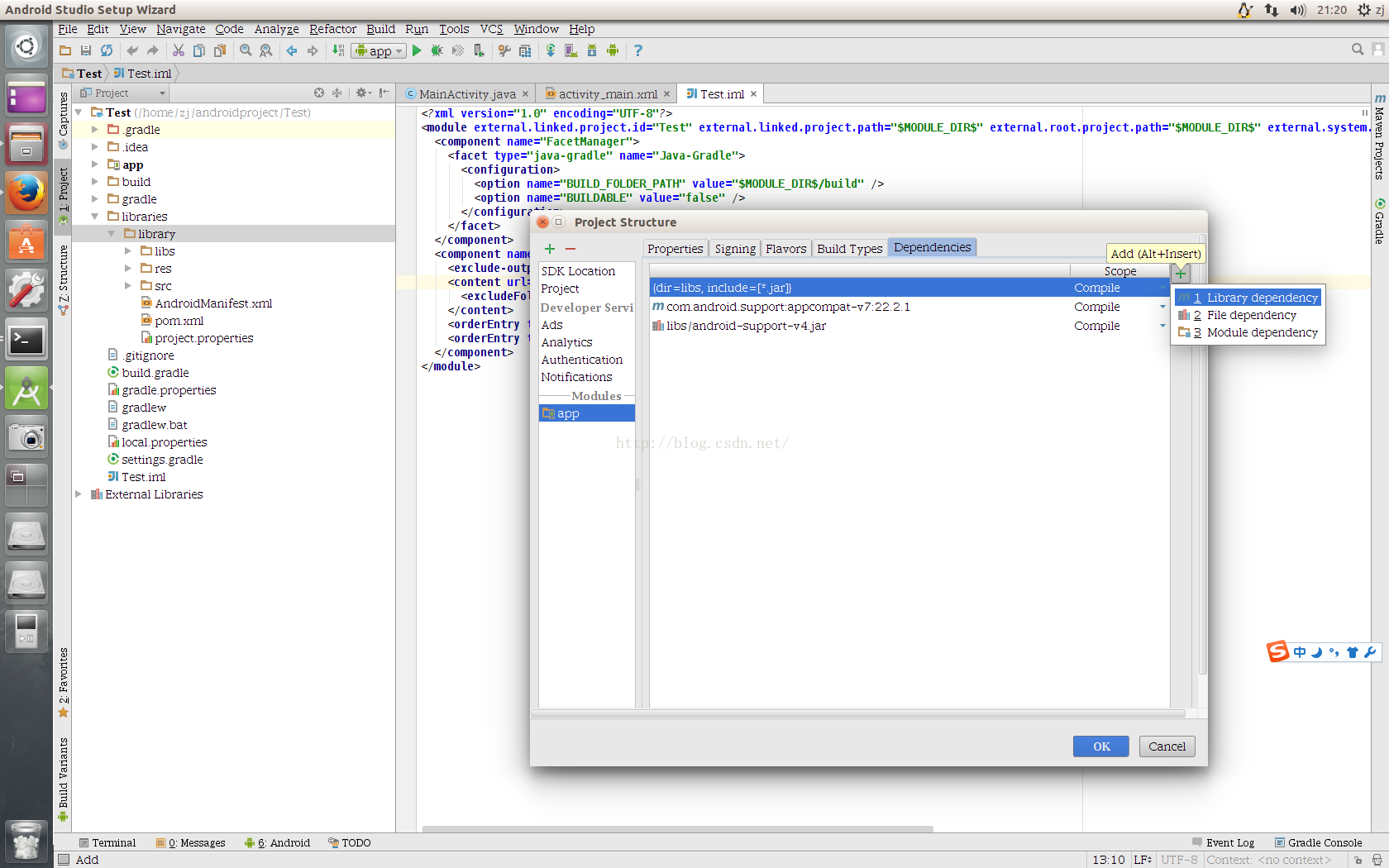Select Module dependency menu entry
Viewport: 1389px width, 868px height.
[x=1248, y=332]
